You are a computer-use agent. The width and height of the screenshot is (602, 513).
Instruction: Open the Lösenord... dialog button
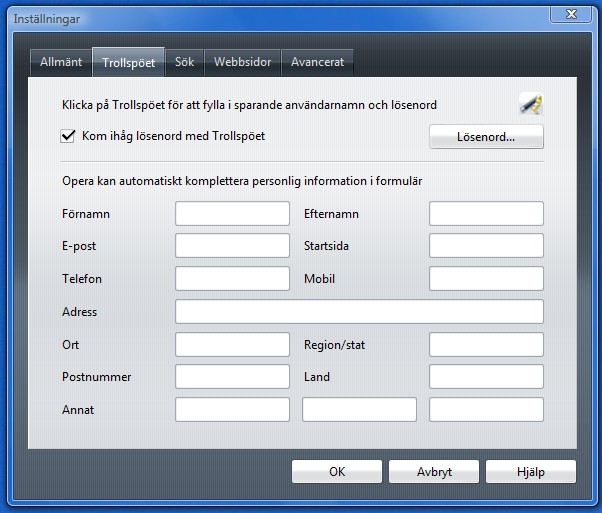point(486,137)
